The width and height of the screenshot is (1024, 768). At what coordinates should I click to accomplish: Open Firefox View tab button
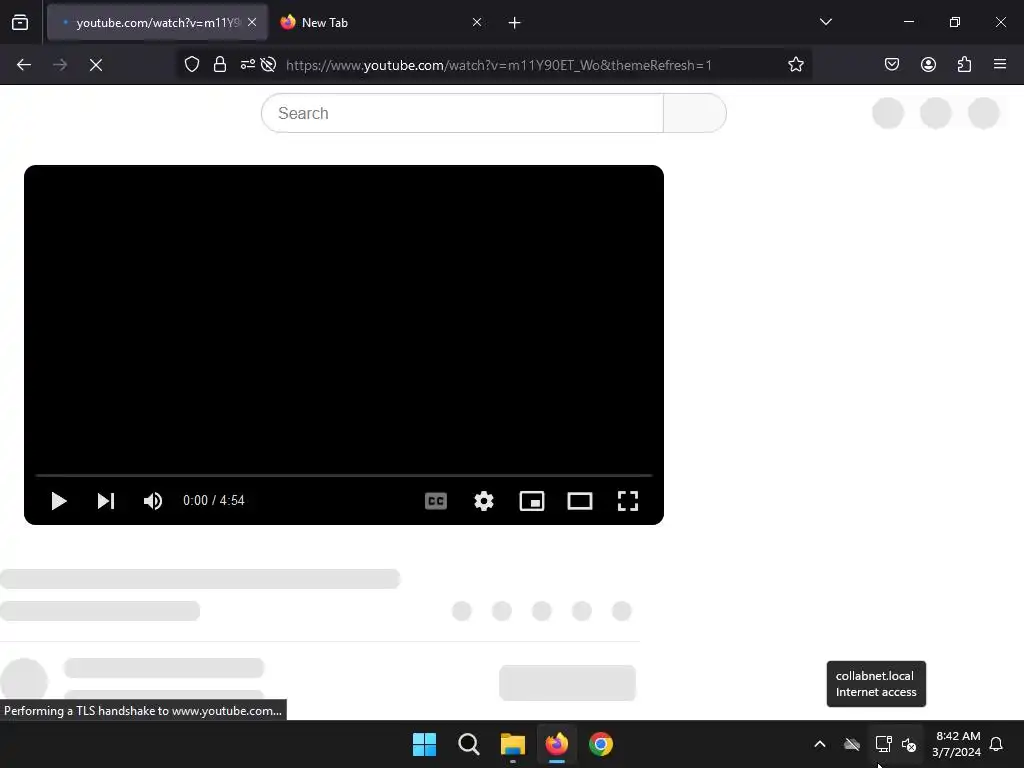click(20, 22)
